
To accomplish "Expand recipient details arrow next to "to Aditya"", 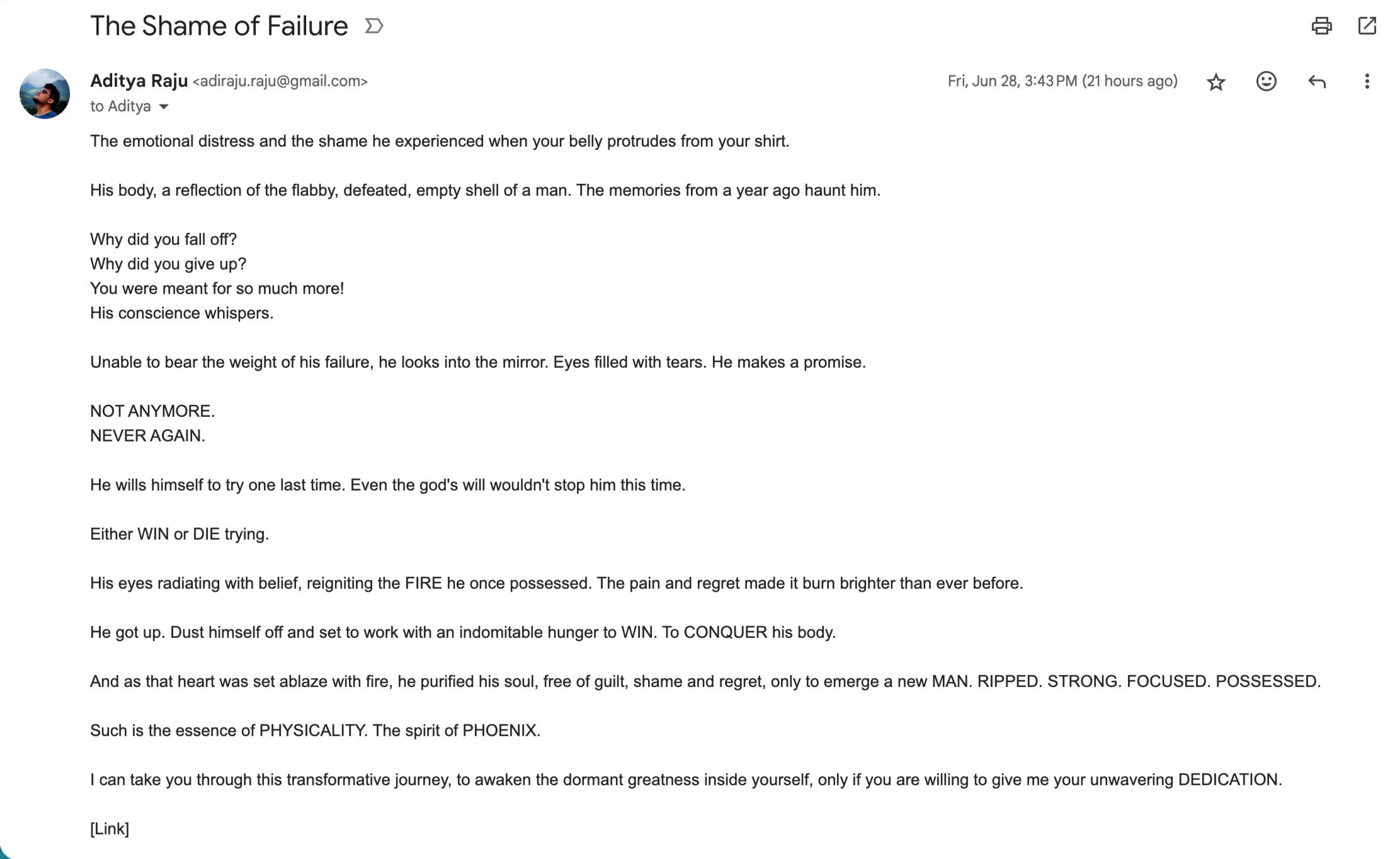I will (164, 106).
